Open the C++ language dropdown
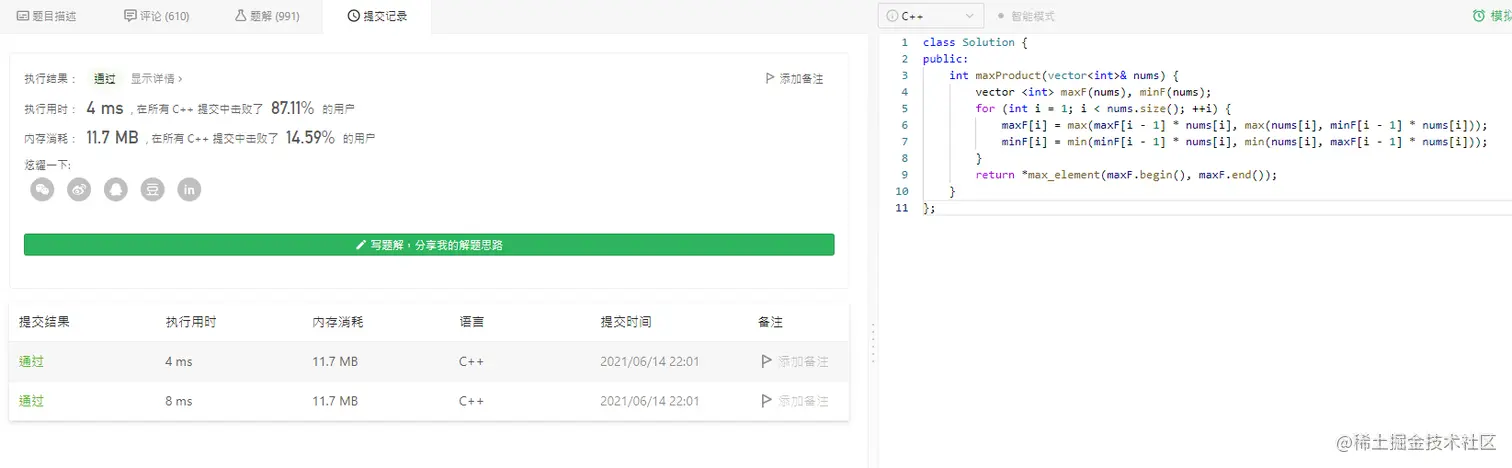Image resolution: width=1512 pixels, height=468 pixels. [931, 16]
